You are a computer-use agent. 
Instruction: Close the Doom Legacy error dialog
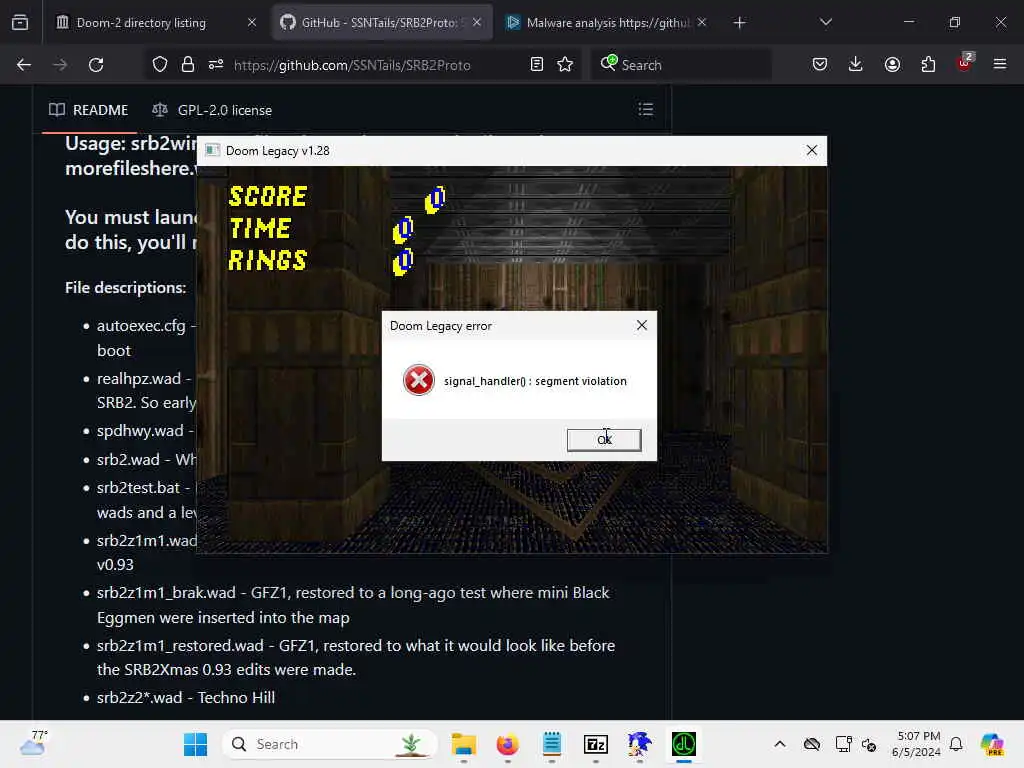(x=642, y=325)
